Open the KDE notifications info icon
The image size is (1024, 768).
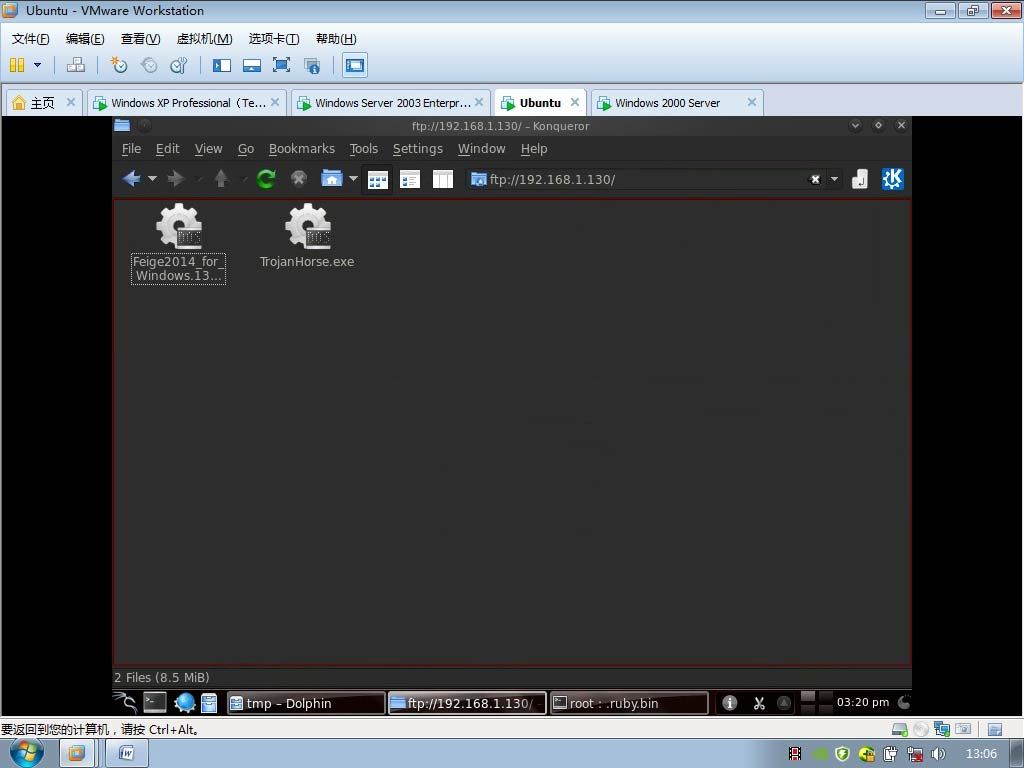coord(729,703)
